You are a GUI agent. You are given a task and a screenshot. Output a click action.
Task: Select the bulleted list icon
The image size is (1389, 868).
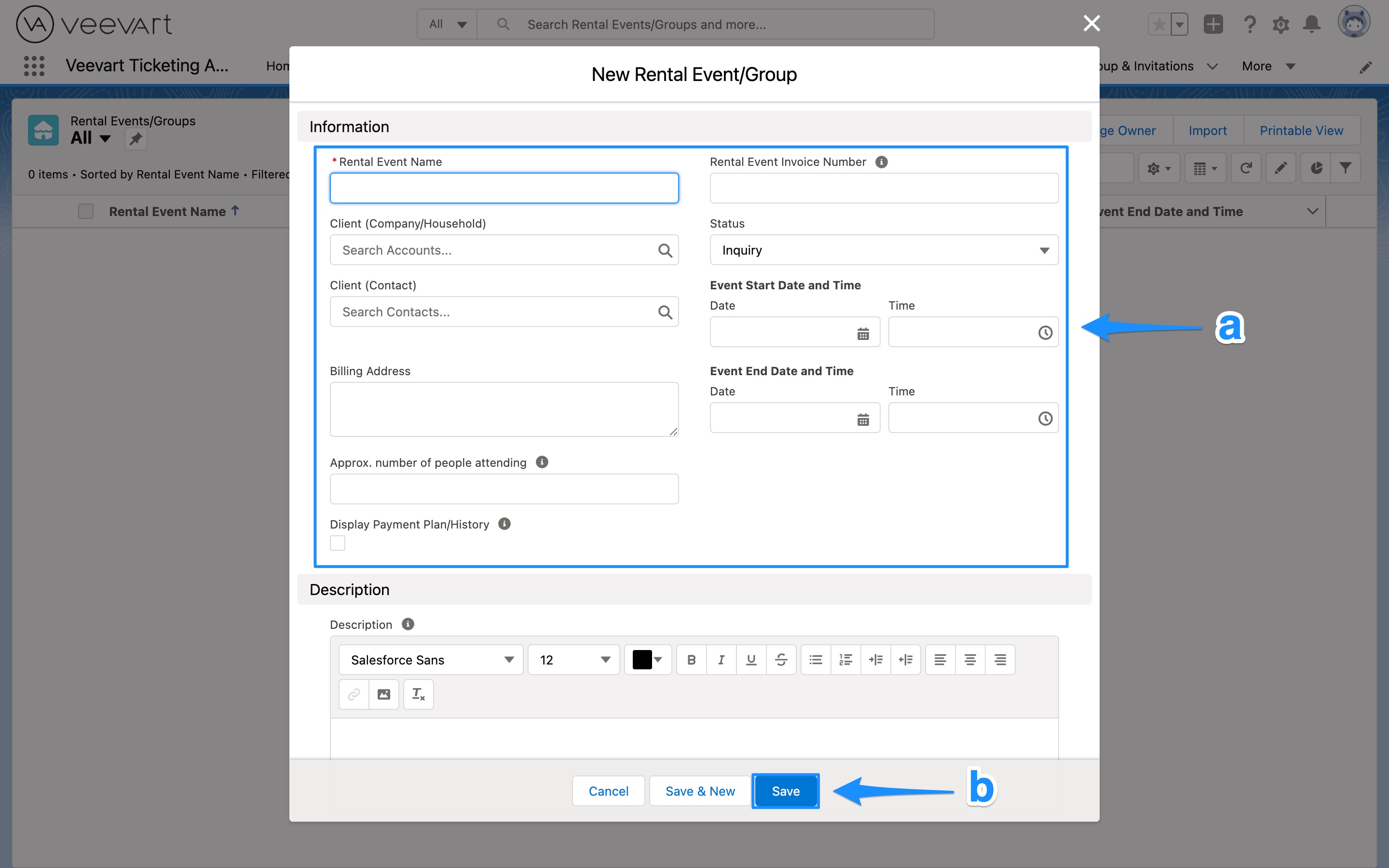click(815, 659)
